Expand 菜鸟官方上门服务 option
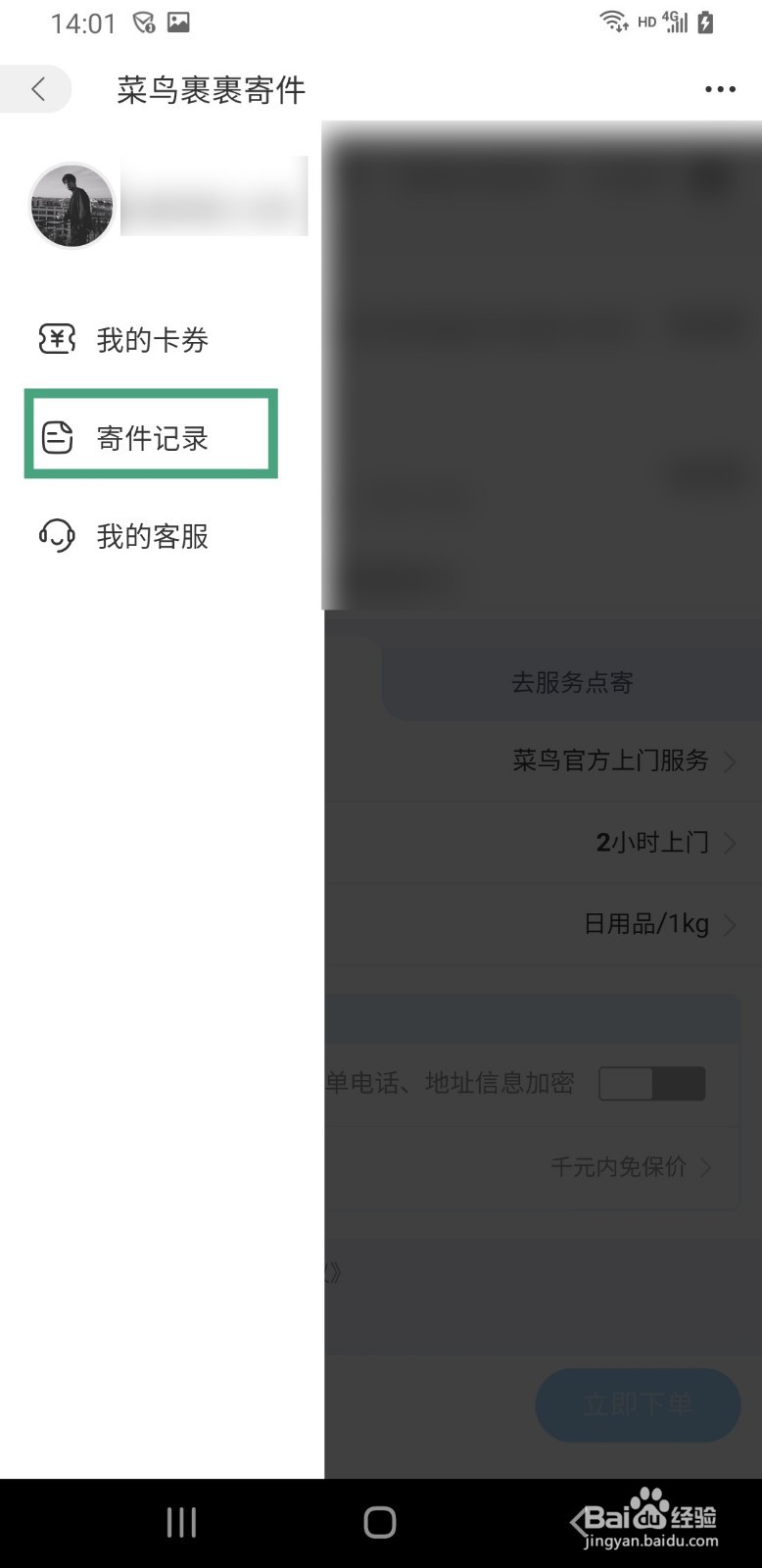 (x=623, y=760)
